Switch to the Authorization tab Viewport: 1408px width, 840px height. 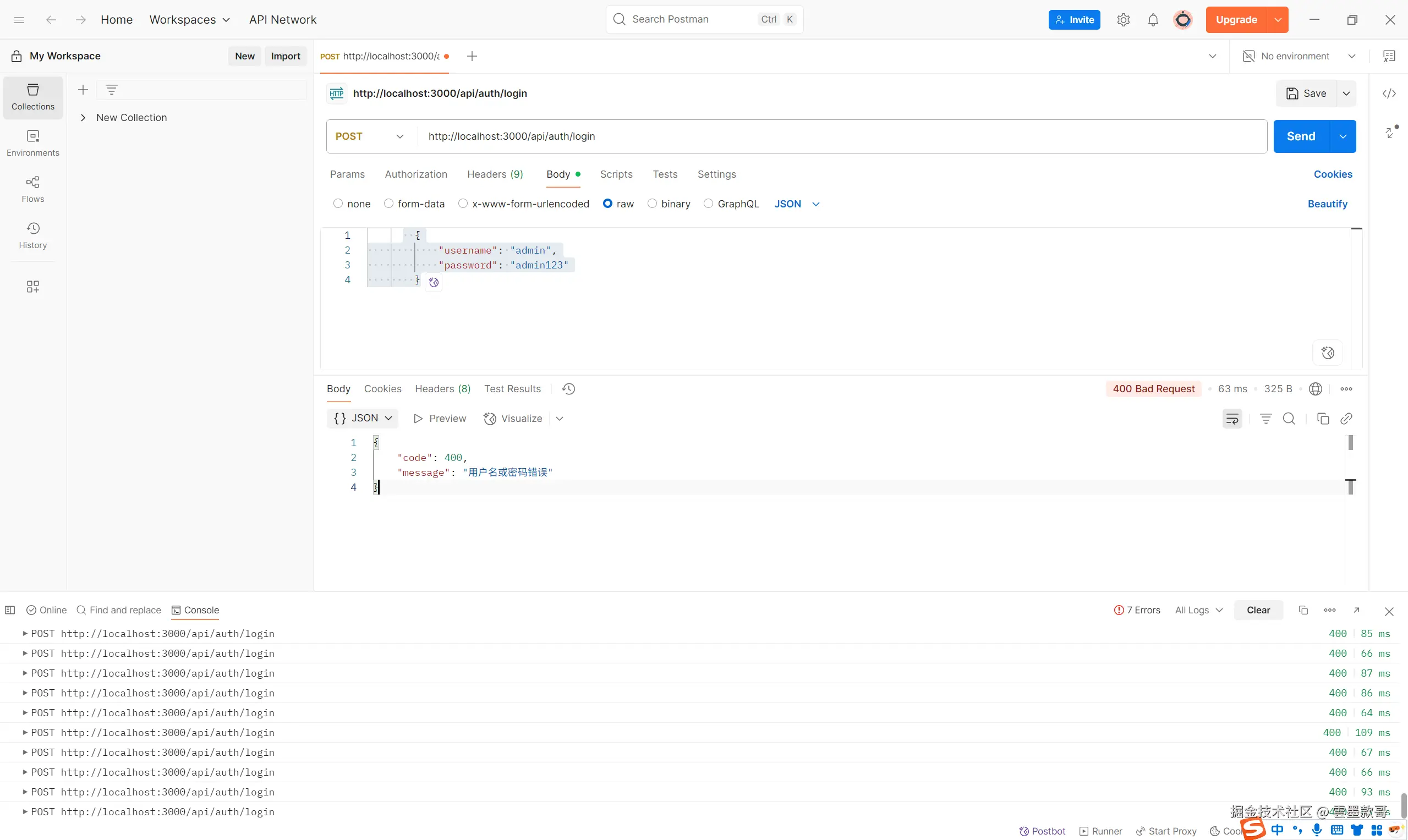pyautogui.click(x=415, y=174)
